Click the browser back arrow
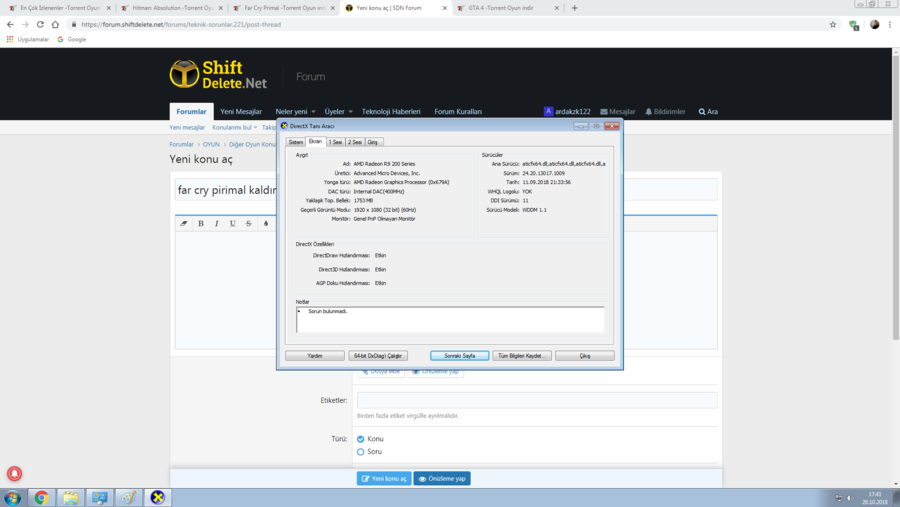The width and height of the screenshot is (900, 507). tap(10, 25)
